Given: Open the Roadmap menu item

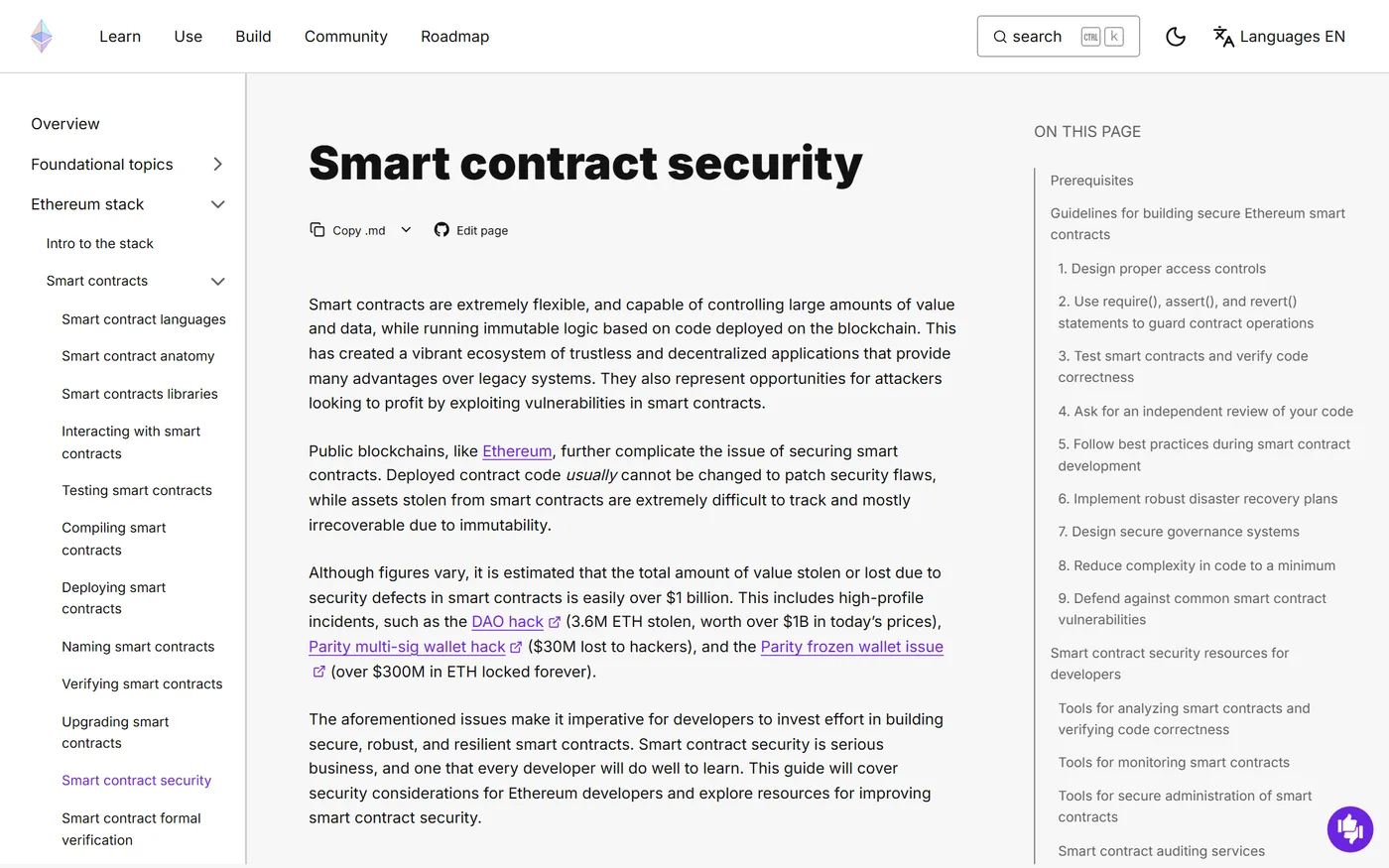Looking at the screenshot, I should point(454,37).
